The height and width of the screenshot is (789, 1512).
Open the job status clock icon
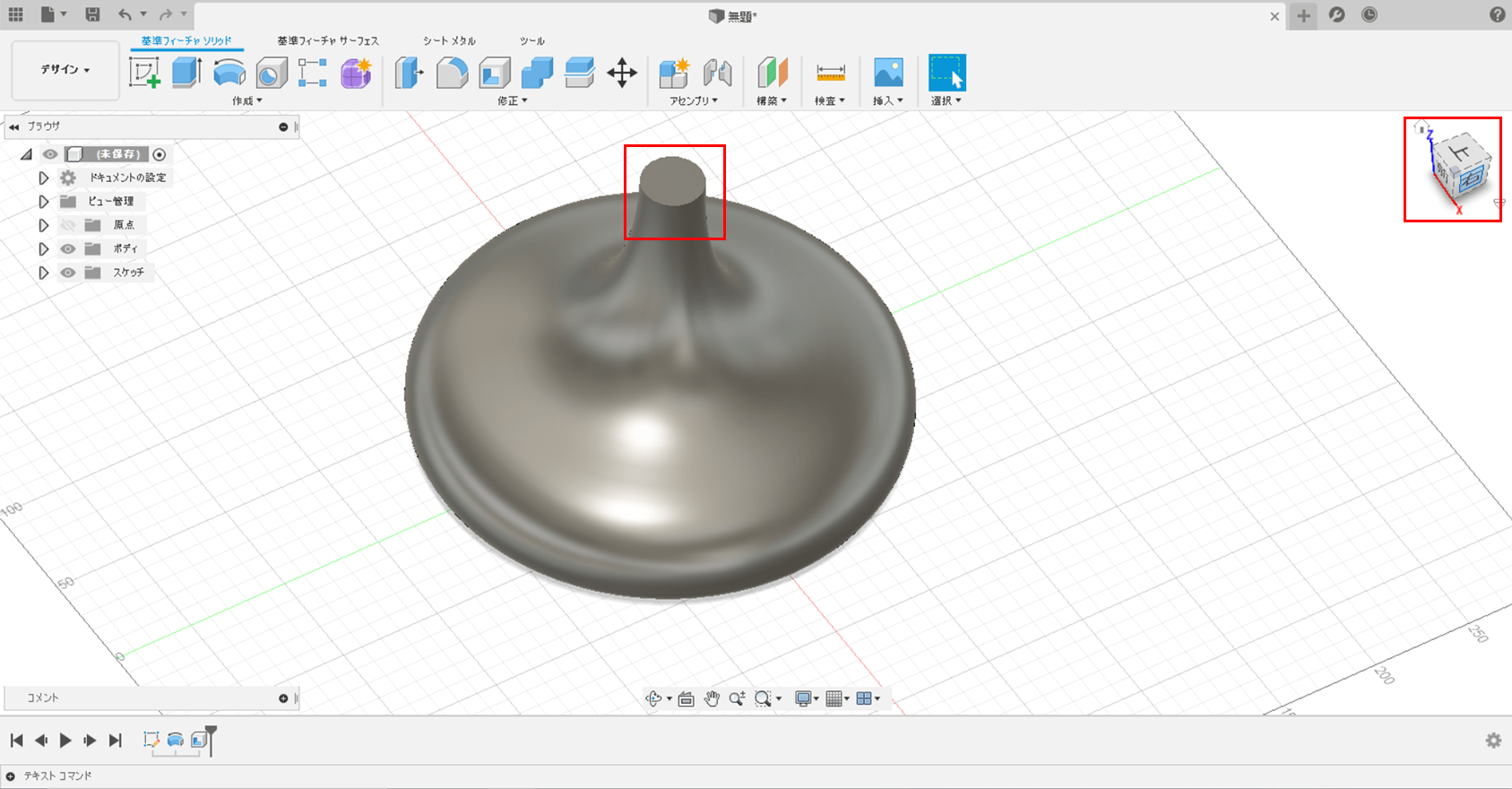(x=1369, y=14)
